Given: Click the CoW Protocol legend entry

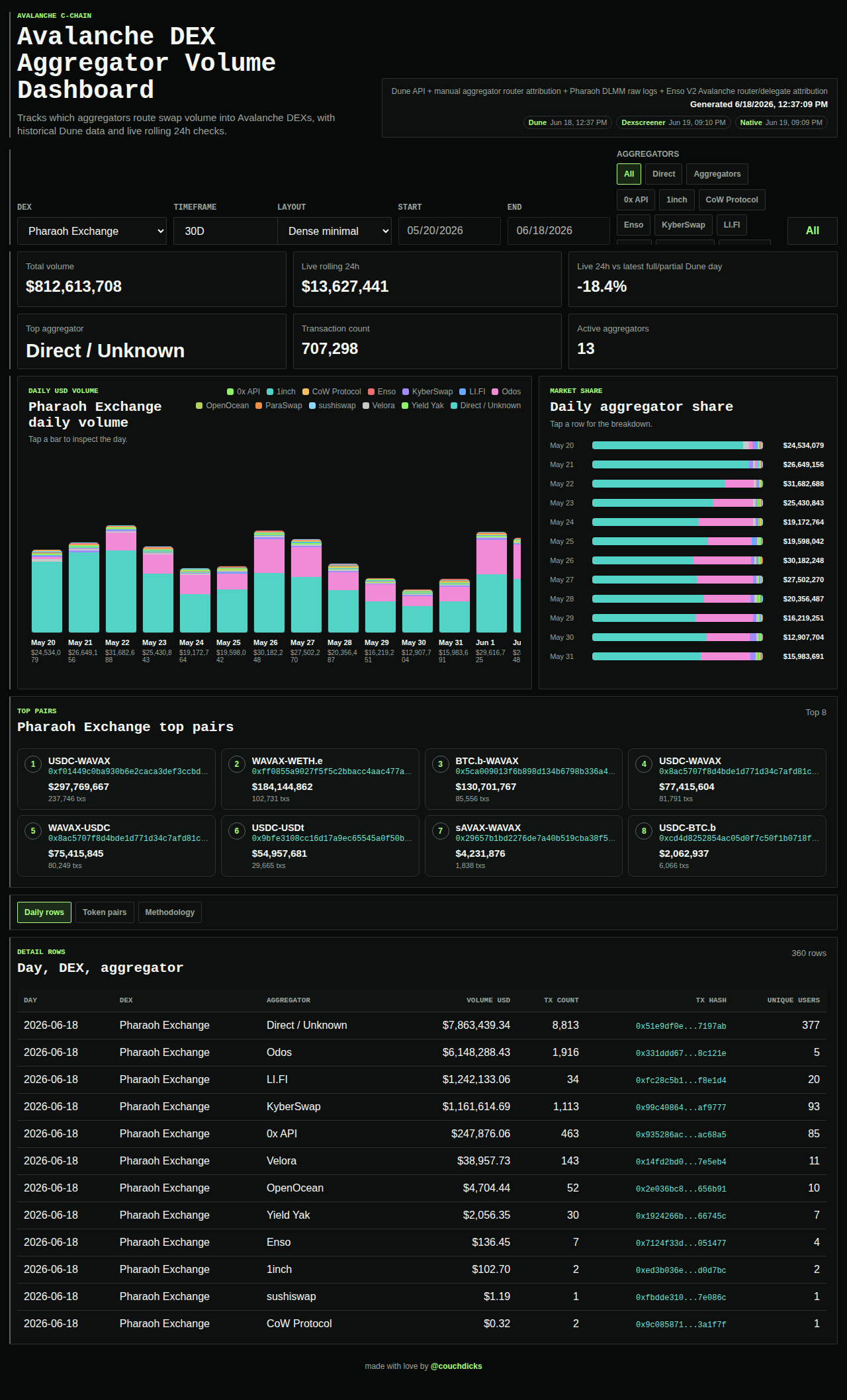Looking at the screenshot, I should click(x=332, y=392).
